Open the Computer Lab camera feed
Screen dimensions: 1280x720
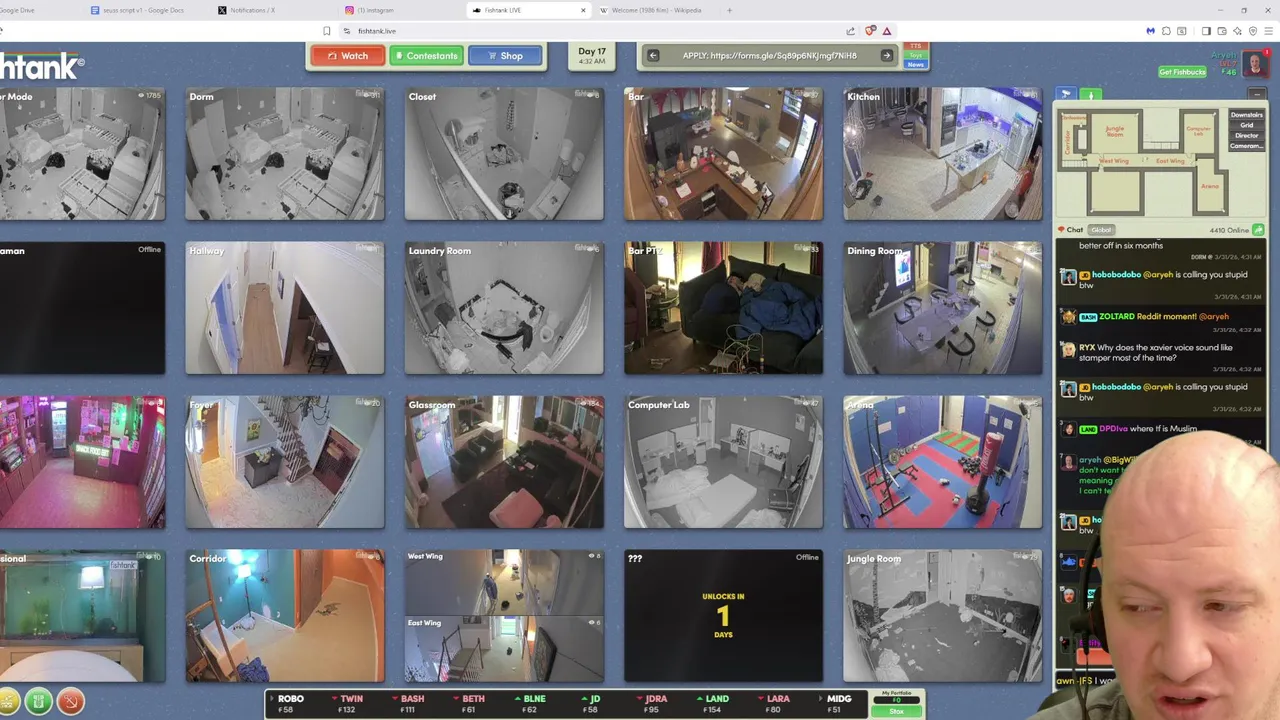tap(723, 462)
